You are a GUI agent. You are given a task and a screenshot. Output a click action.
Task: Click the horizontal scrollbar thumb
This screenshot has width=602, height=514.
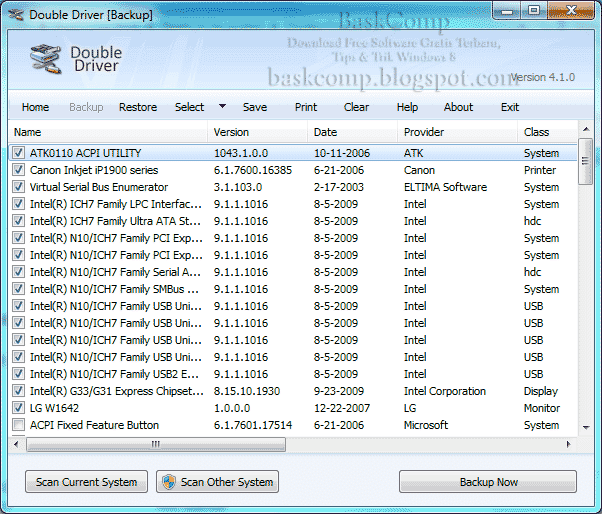[156, 444]
